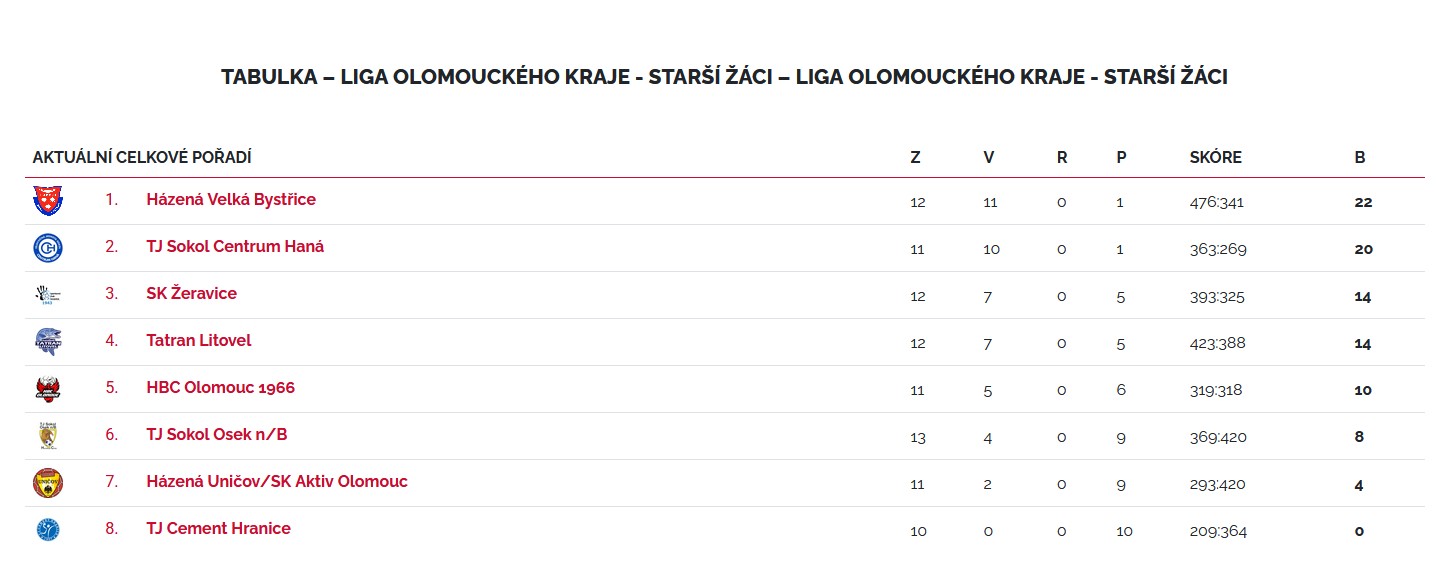The image size is (1436, 561).
Task: Open Házená Uničov/SK Aktiv Olomouc link
Action: click(x=277, y=482)
